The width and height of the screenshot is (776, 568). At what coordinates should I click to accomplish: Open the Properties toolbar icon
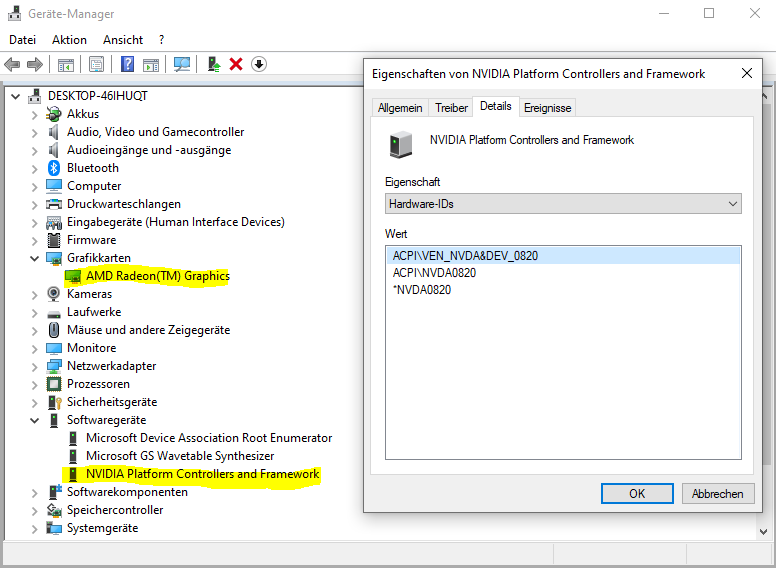click(x=97, y=64)
